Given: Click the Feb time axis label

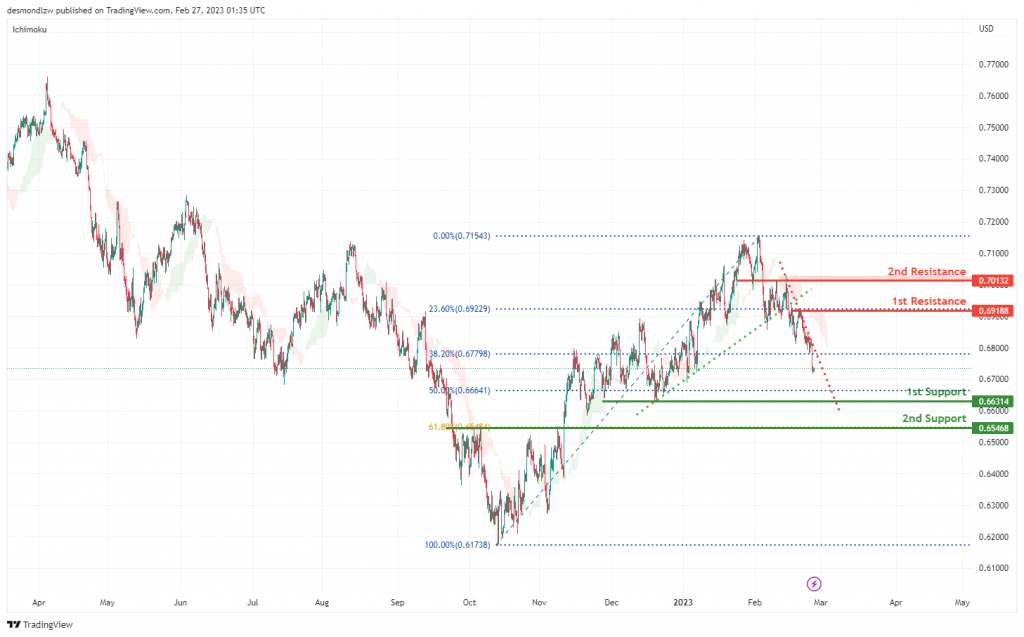Looking at the screenshot, I should 755,602.
